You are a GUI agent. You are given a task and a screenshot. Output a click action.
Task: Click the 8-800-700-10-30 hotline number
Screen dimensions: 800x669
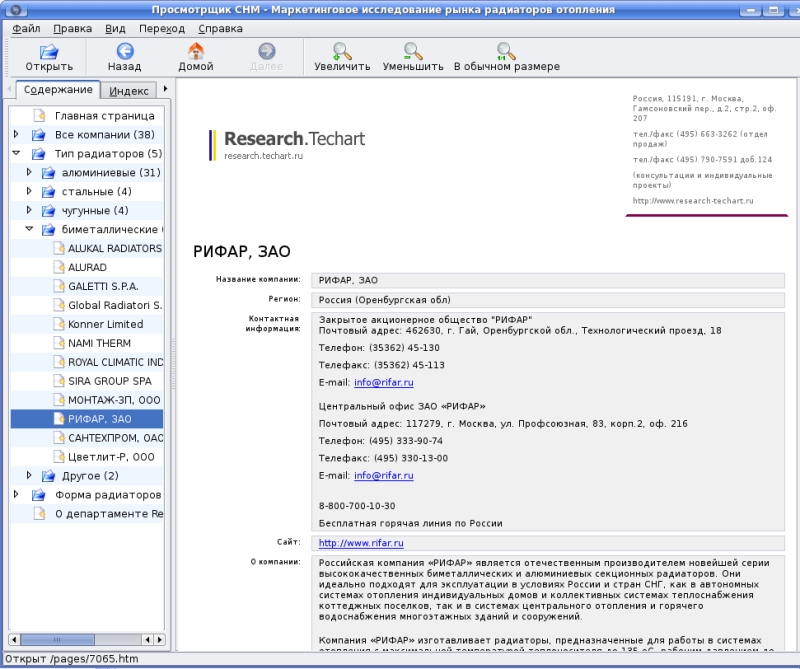click(x=357, y=506)
